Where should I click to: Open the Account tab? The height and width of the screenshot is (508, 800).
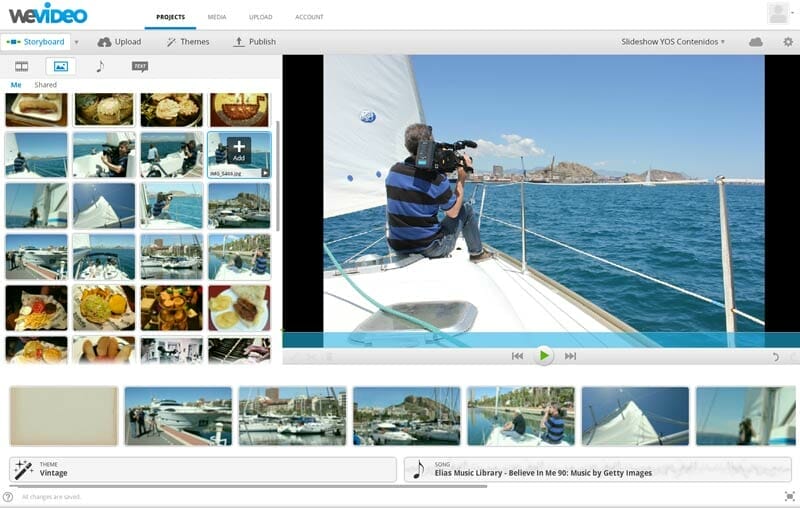(x=309, y=18)
